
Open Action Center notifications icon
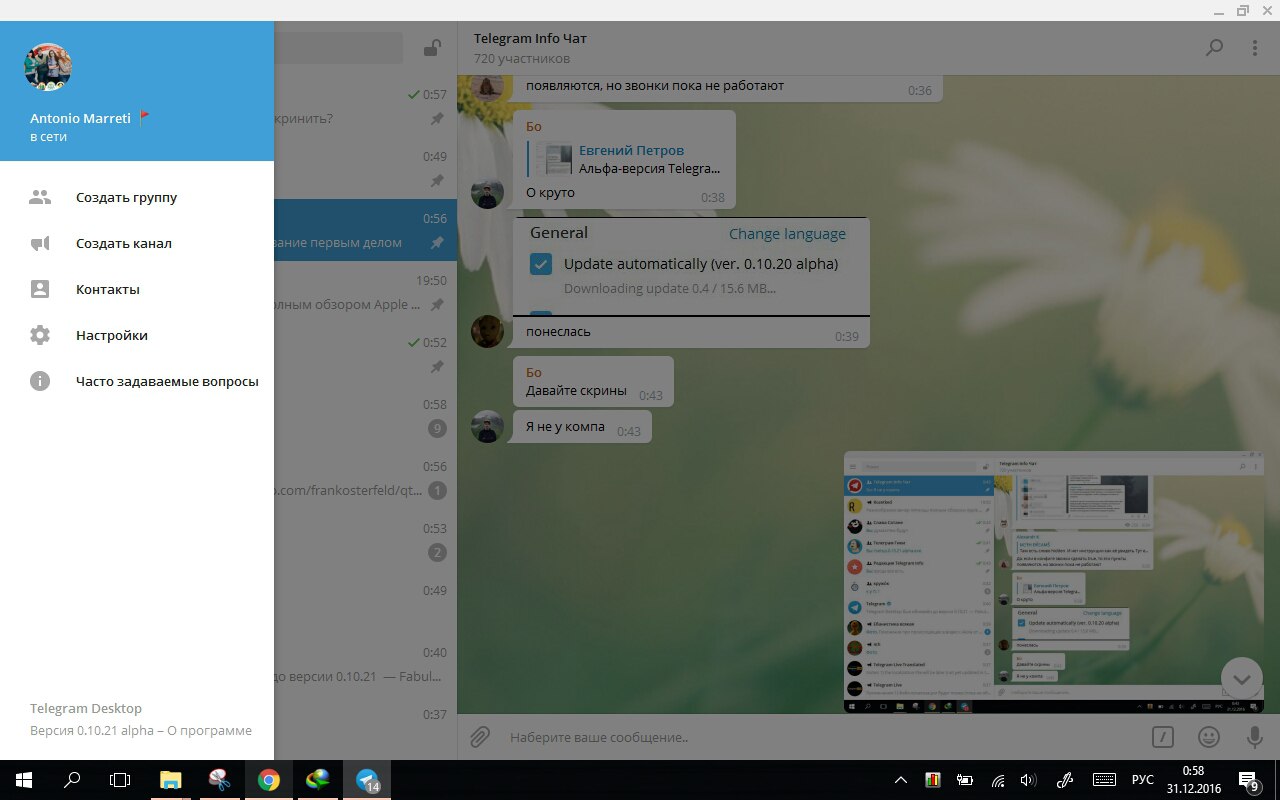[x=1250, y=780]
